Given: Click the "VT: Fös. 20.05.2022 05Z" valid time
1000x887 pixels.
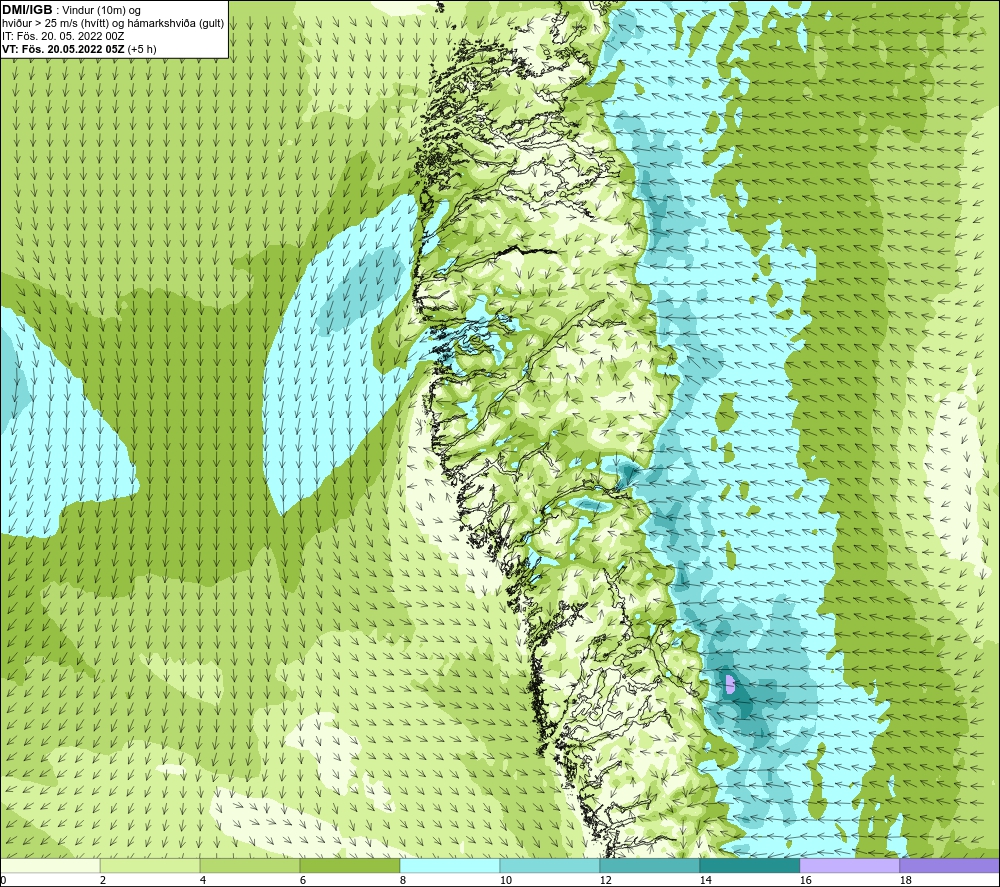Looking at the screenshot, I should click(64, 48).
